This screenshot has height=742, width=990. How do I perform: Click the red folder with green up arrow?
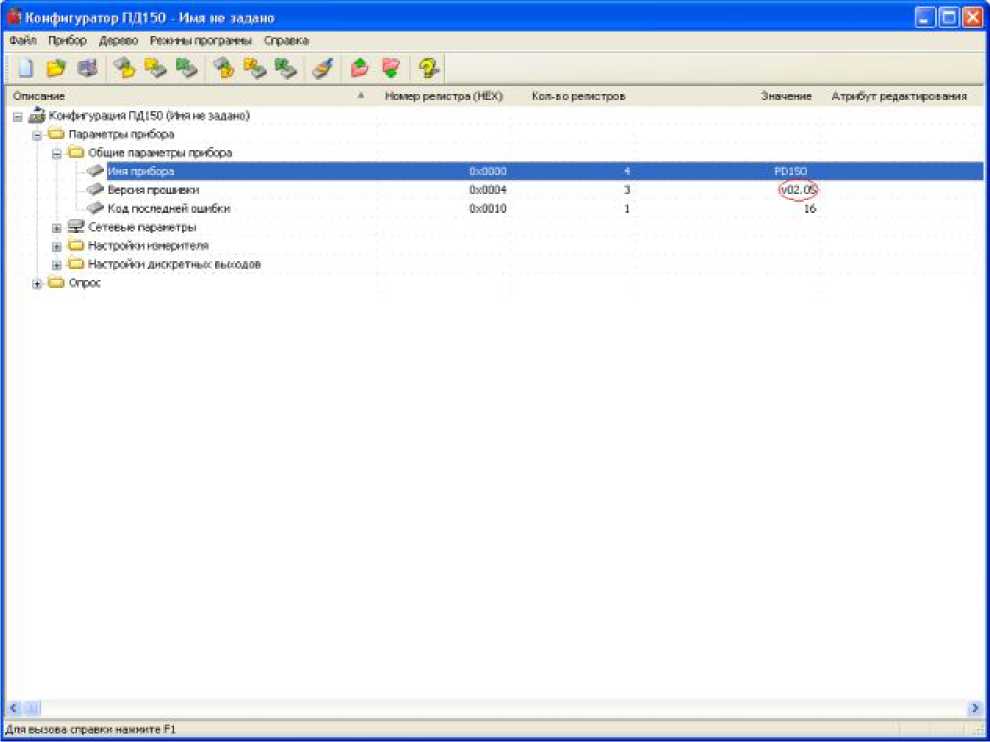(x=359, y=68)
